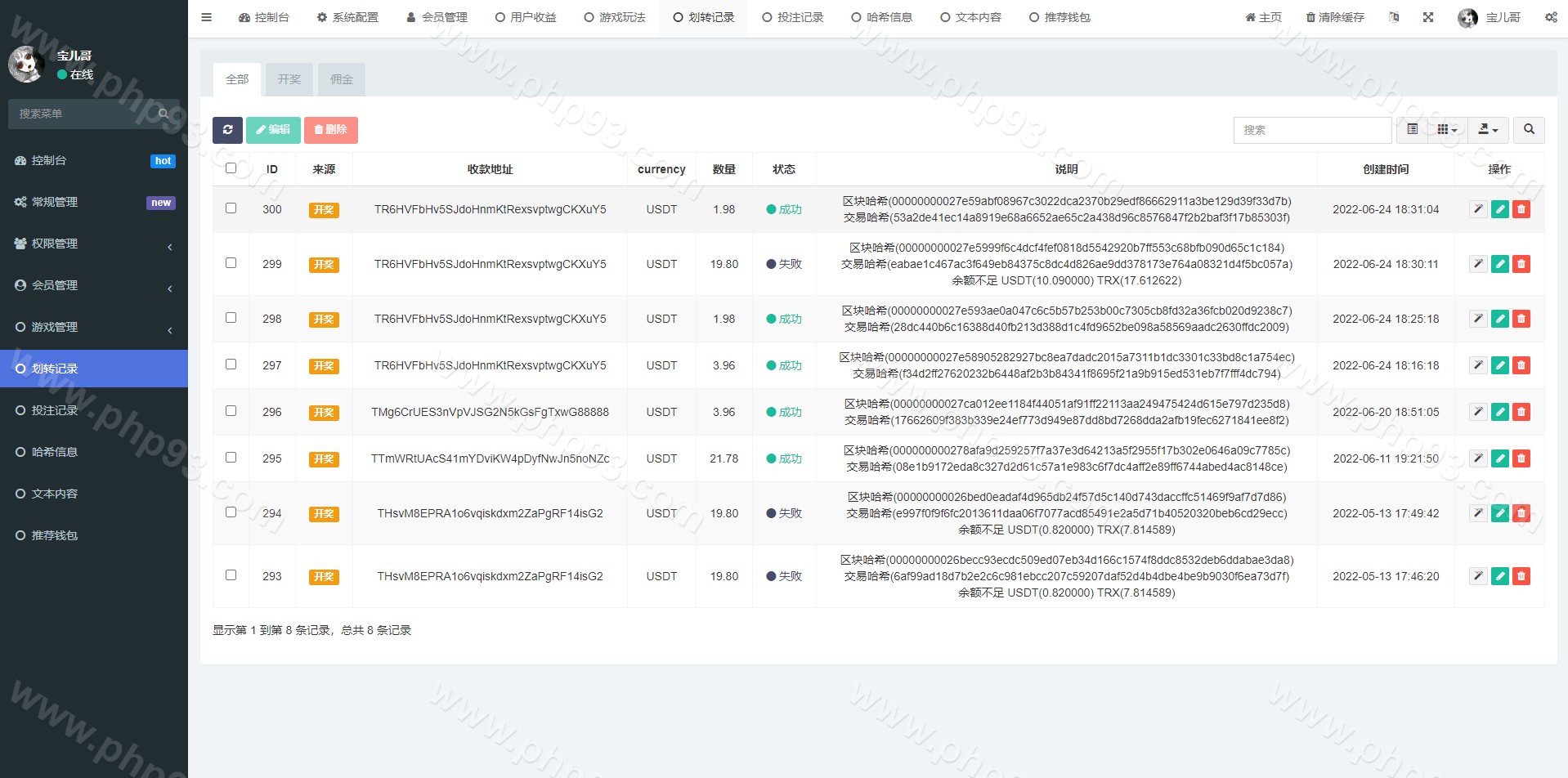The width and height of the screenshot is (1568, 778).
Task: Click the 主页 link in top bar
Action: [x=1263, y=17]
